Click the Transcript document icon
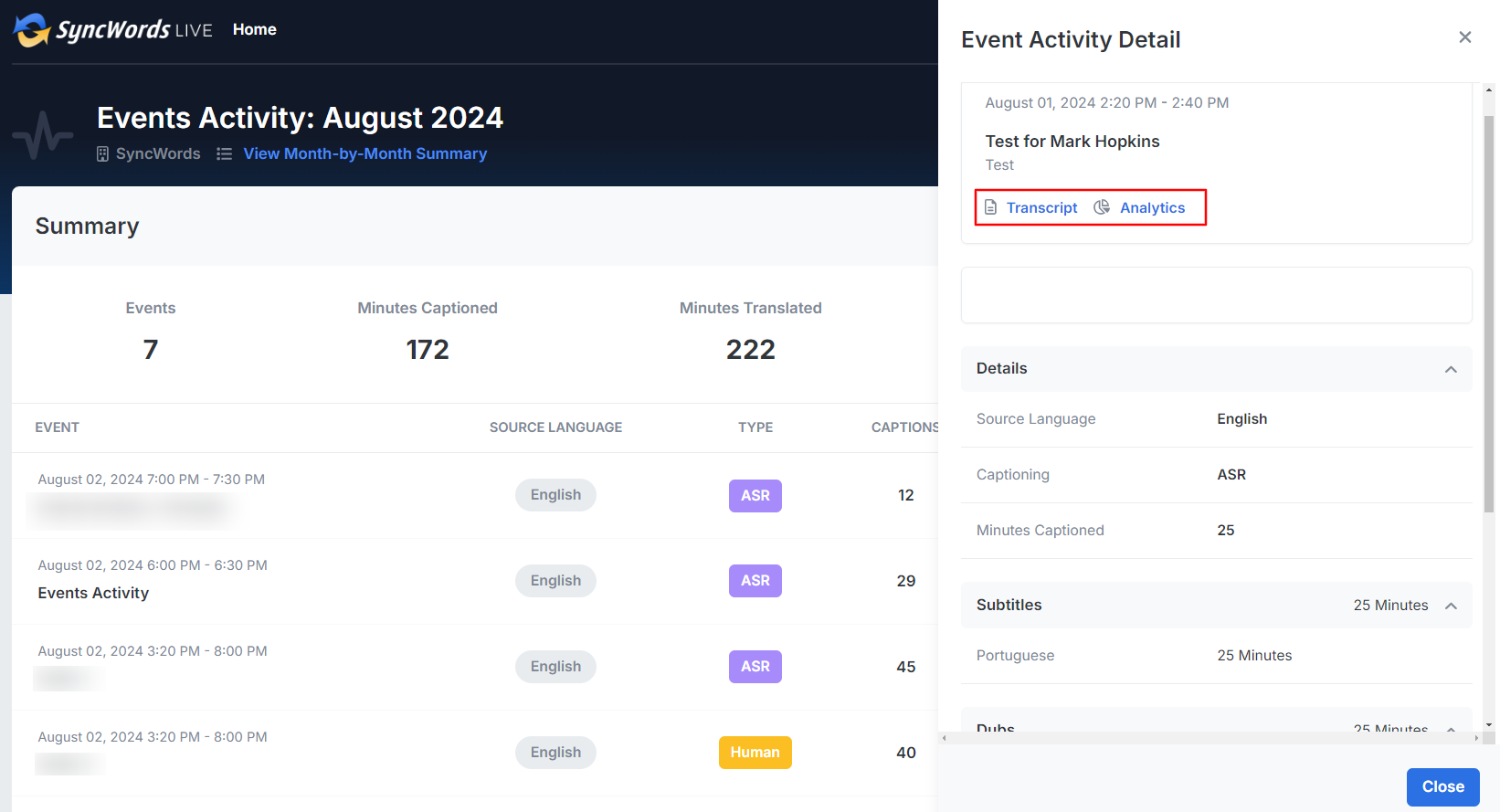This screenshot has height=812, width=1500. (990, 207)
